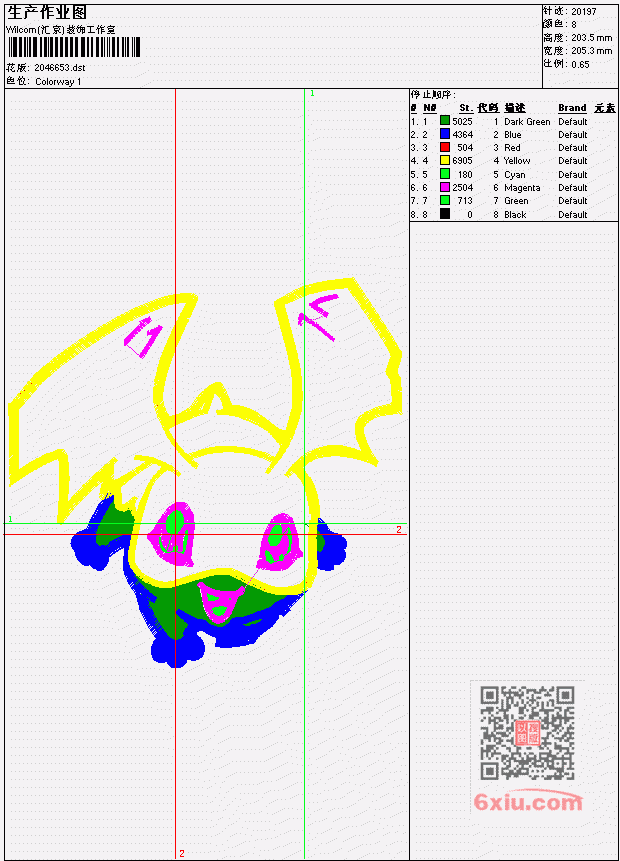Click the file name 2046653.dst

pyautogui.click(x=60, y=68)
